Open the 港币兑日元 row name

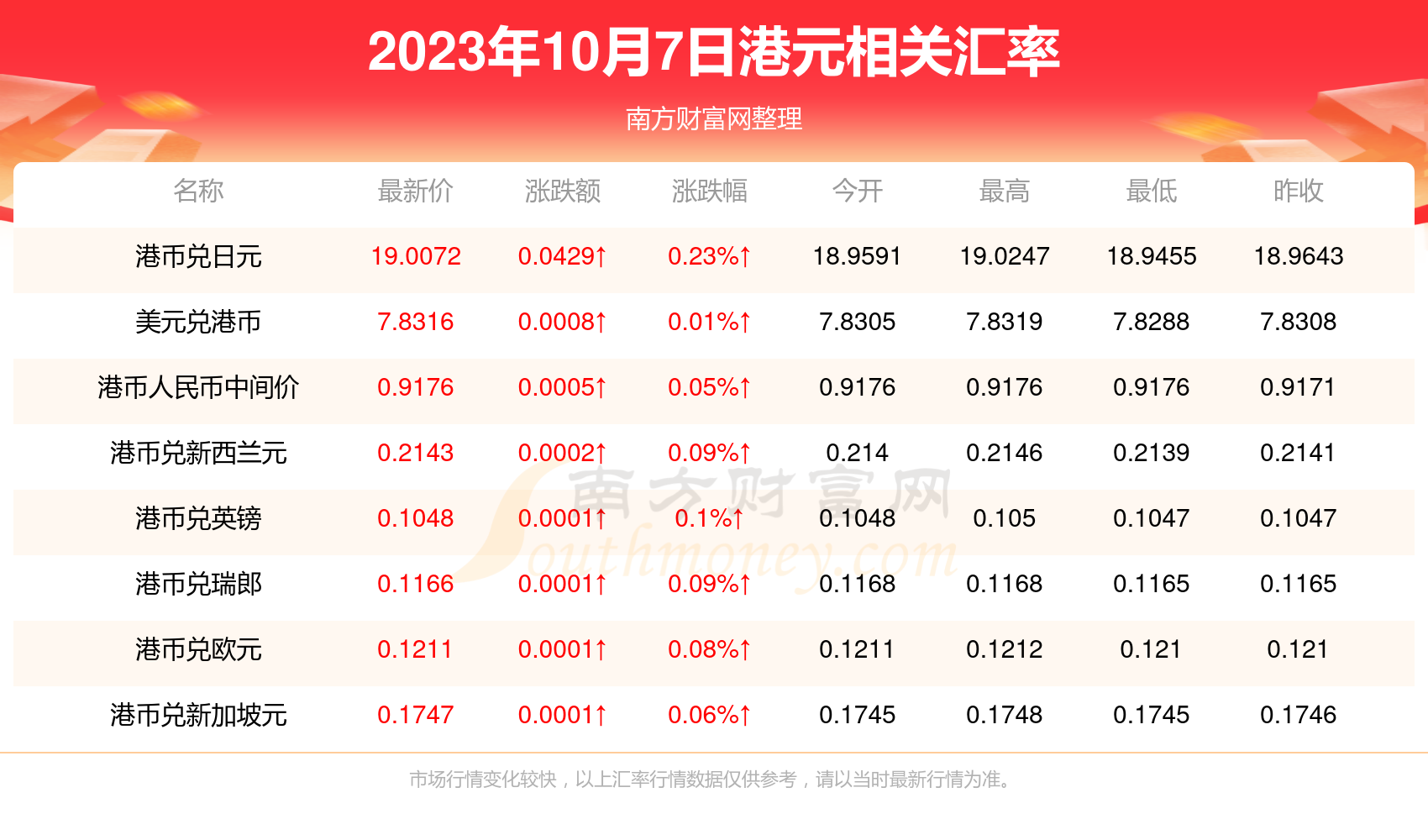(x=198, y=256)
